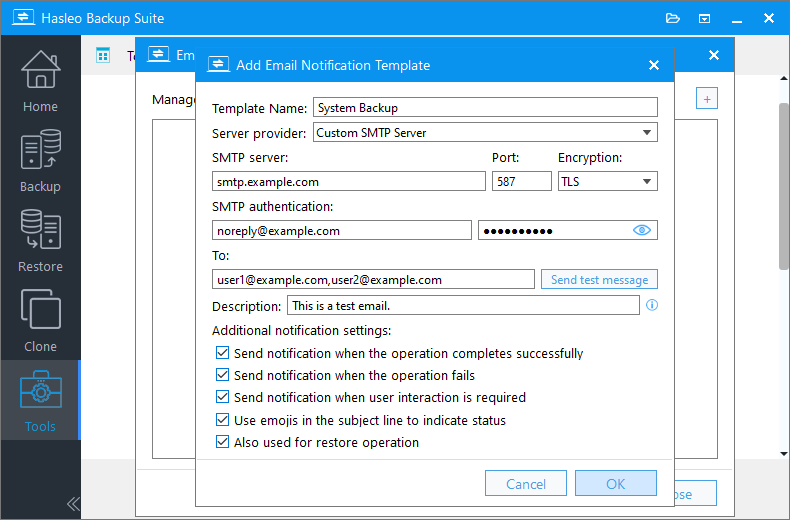Close the Add Email Notification Template dialog
Image resolution: width=790 pixels, height=520 pixels.
[x=654, y=65]
